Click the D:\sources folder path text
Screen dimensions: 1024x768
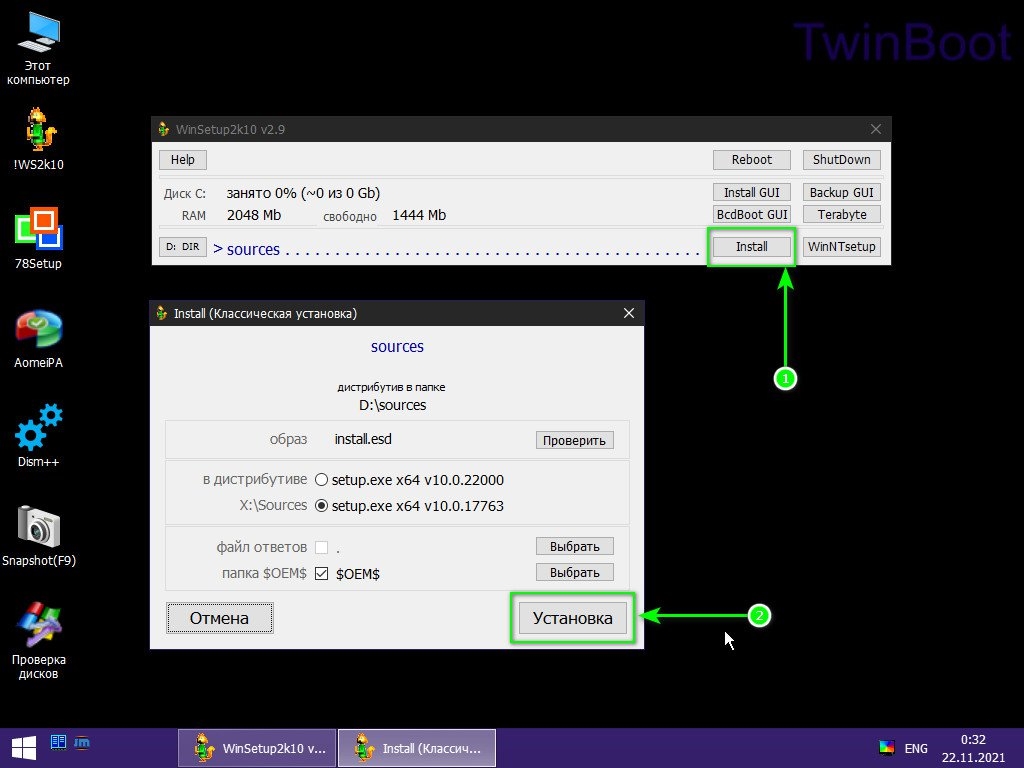(x=392, y=405)
